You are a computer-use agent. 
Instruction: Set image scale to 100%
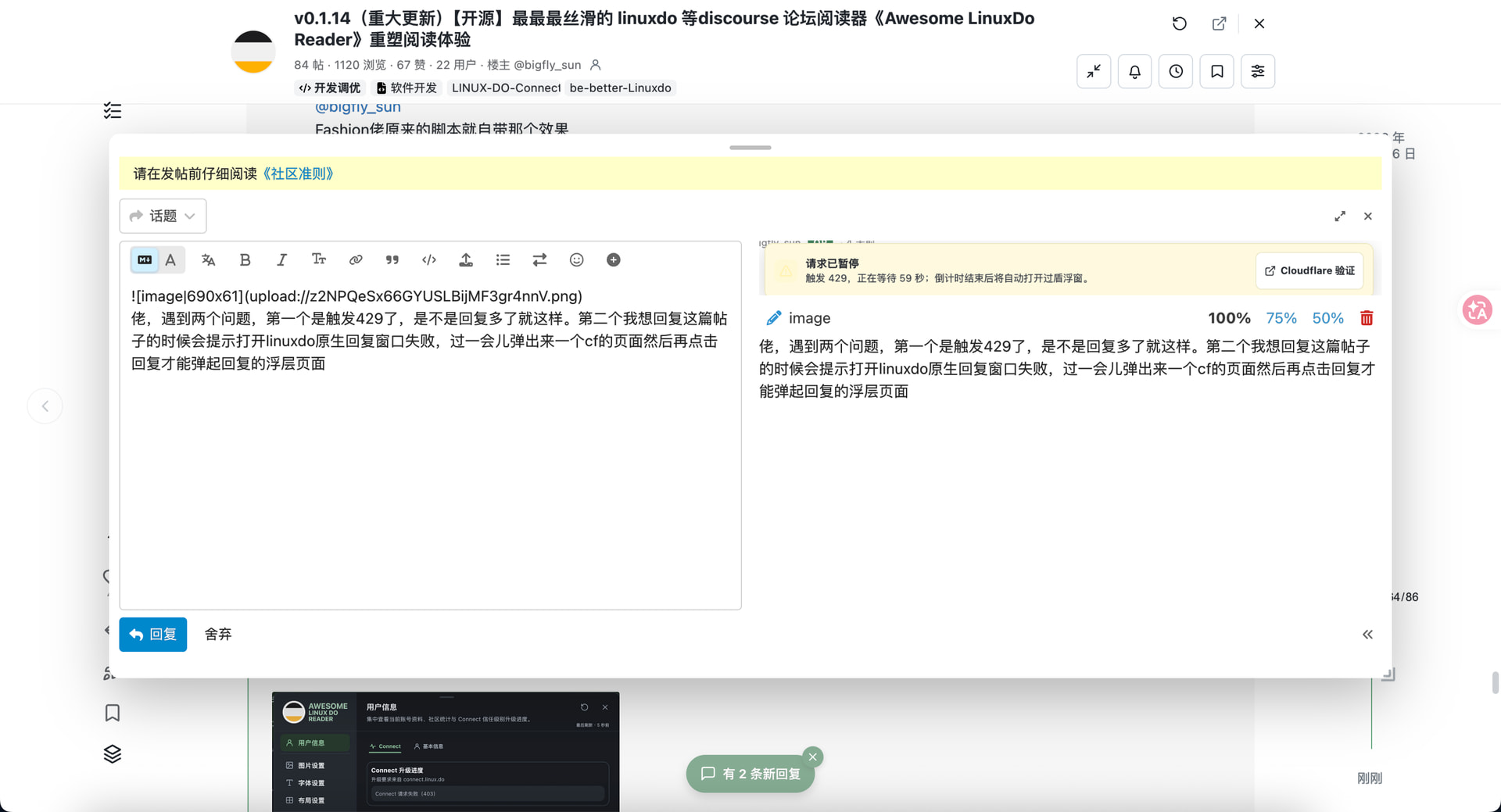point(1229,318)
